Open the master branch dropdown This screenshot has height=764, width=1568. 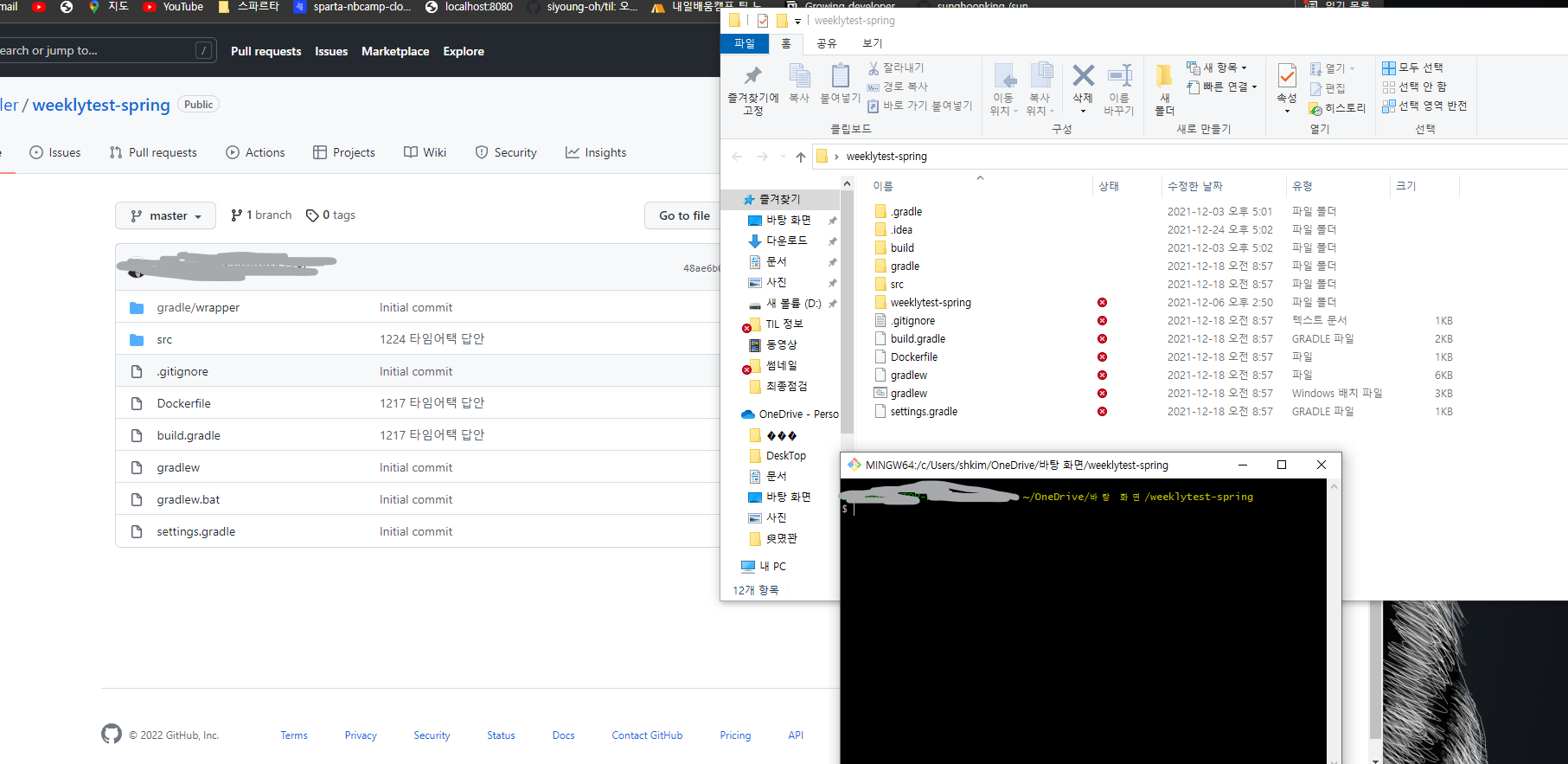165,215
